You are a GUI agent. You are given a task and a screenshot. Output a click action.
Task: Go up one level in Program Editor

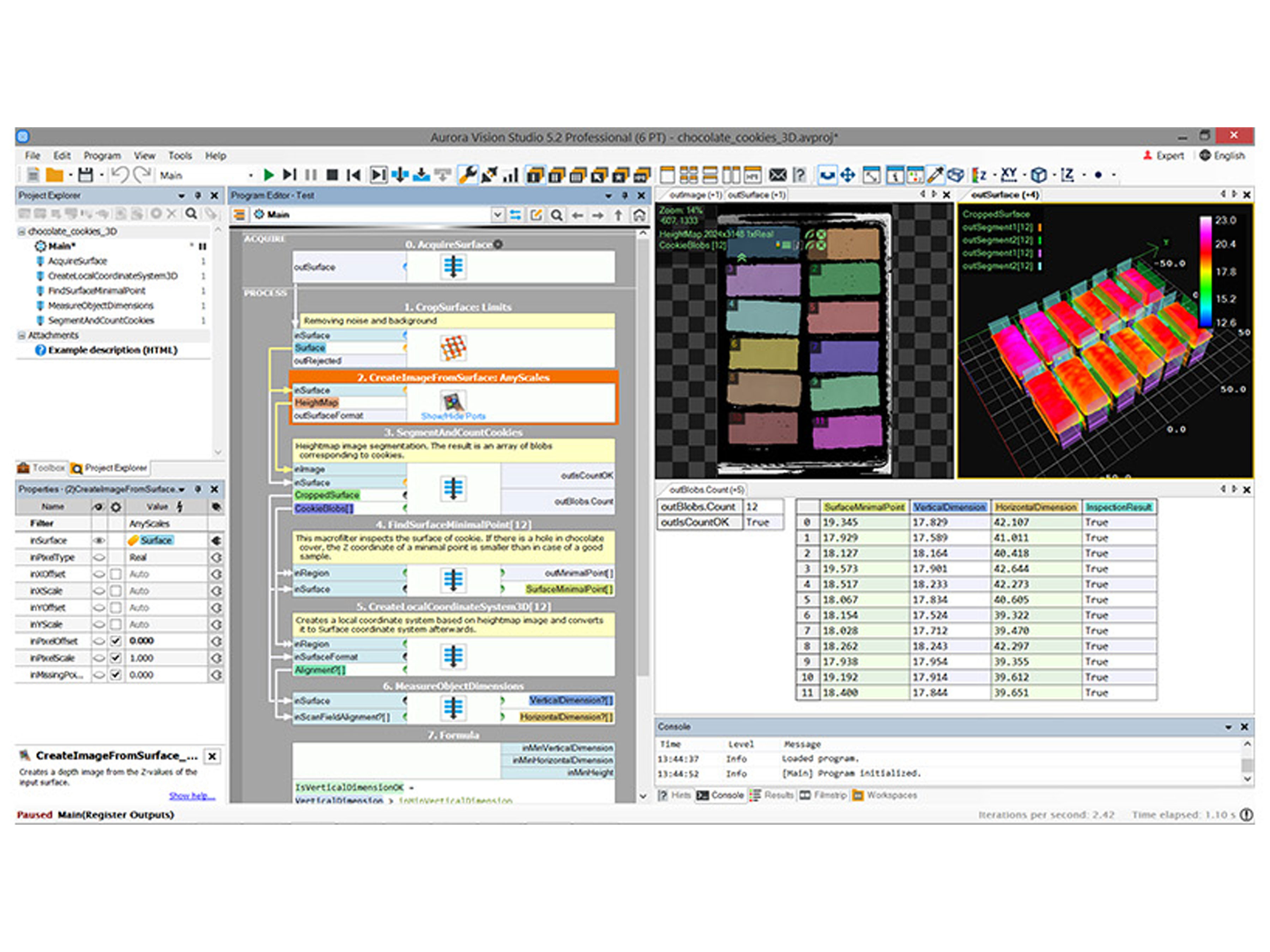tap(618, 215)
